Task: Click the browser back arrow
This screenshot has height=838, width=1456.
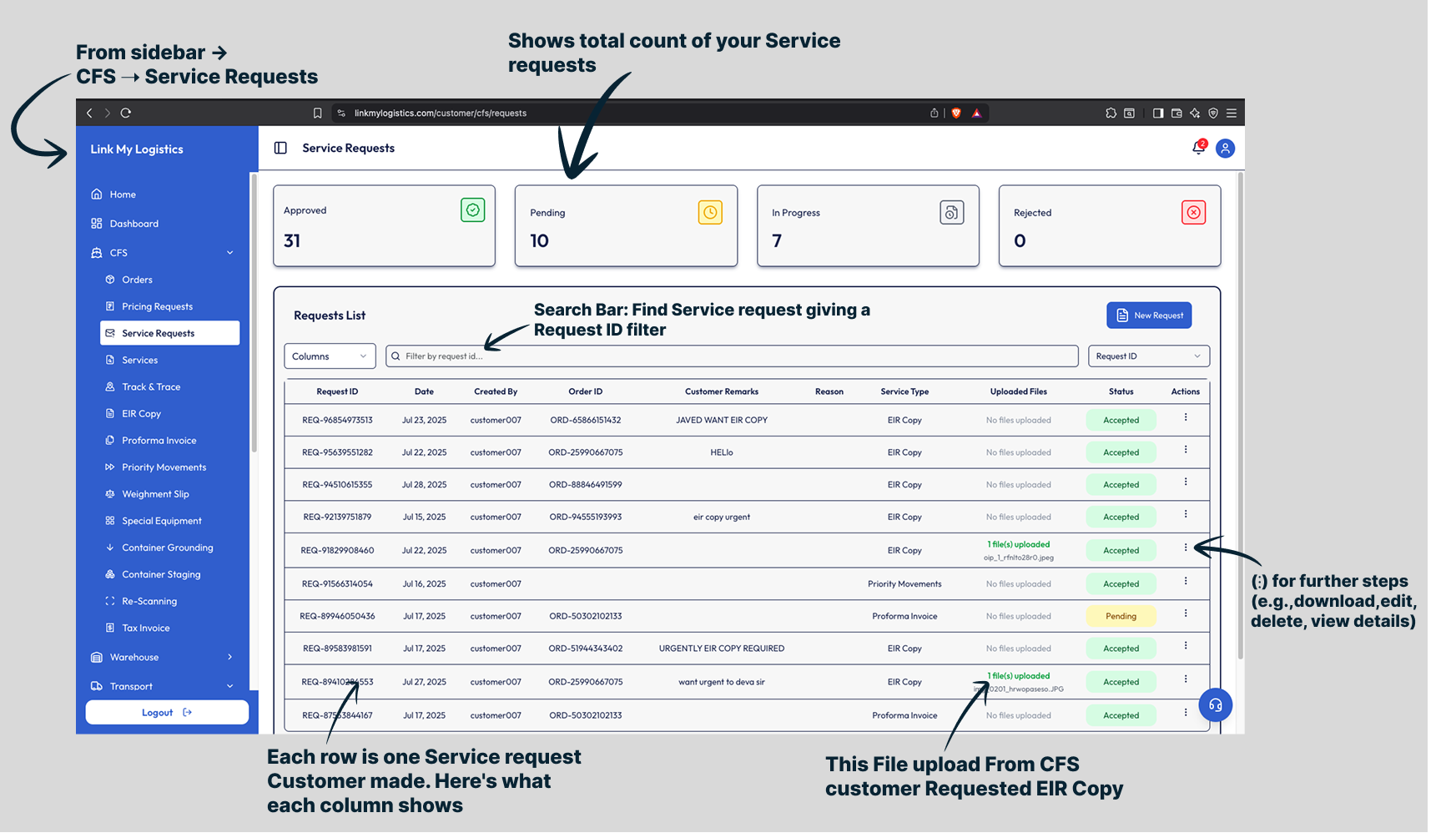Action: tap(89, 113)
